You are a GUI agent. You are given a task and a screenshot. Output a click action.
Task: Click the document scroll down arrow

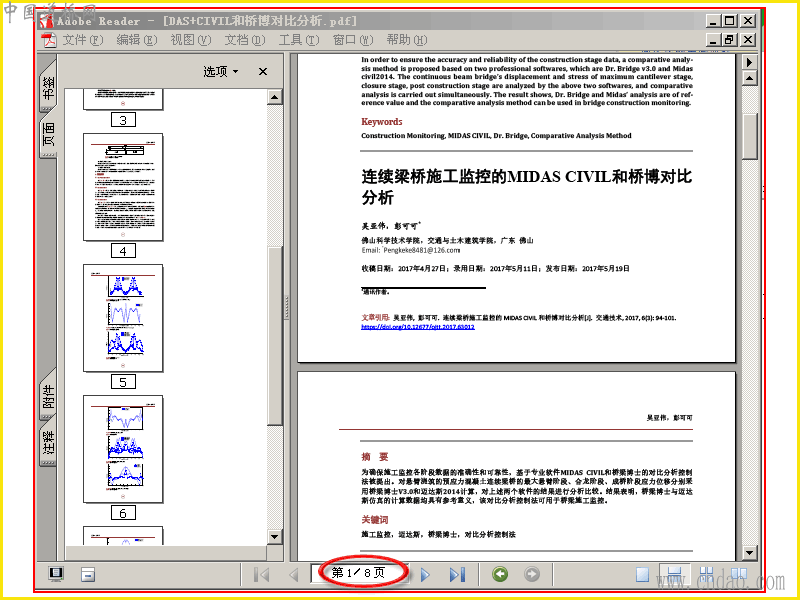[749, 552]
